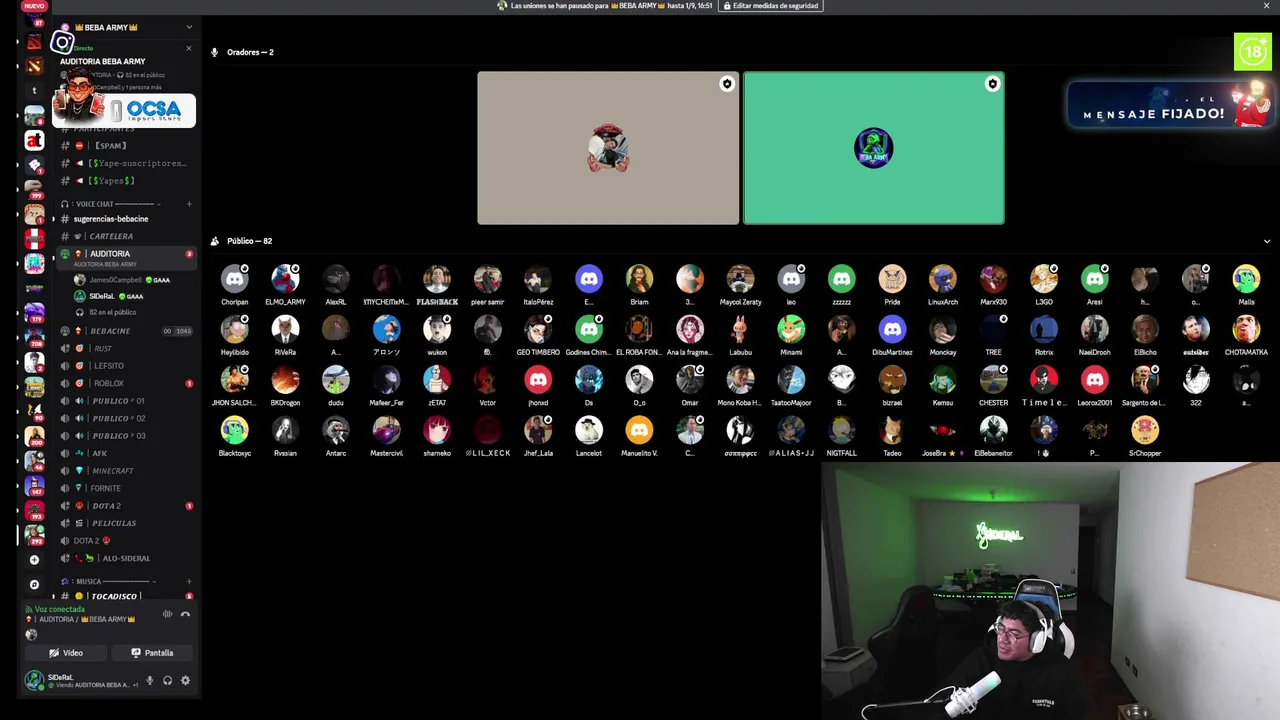This screenshot has height=720, width=1280.
Task: Join the PELICULAS voice channel
Action: [x=124, y=523]
